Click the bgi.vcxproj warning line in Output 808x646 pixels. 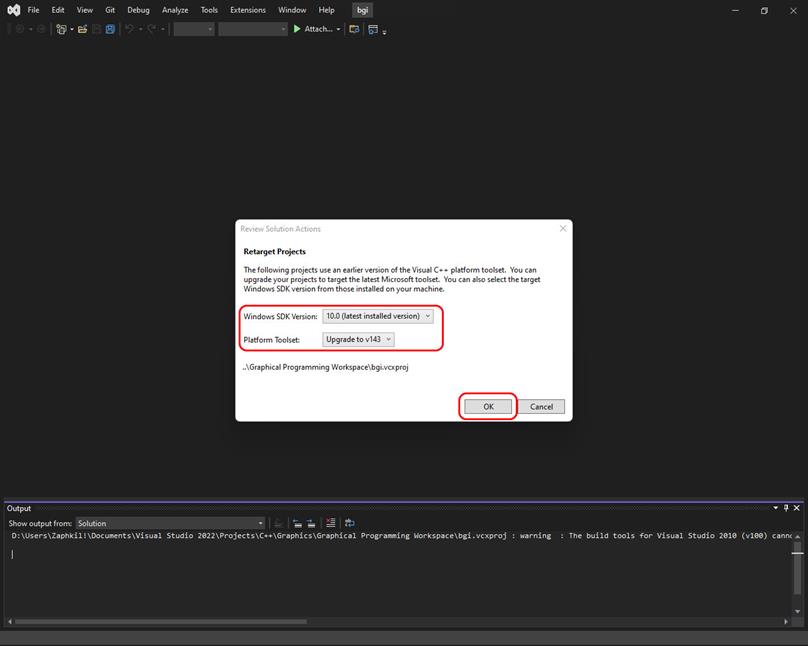click(401, 536)
